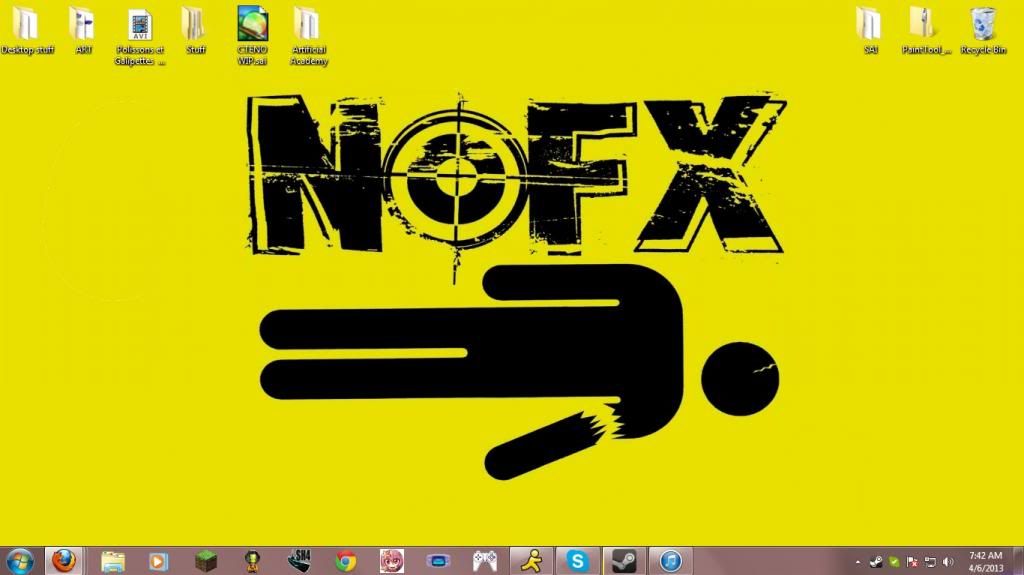Launch Minecraft from the taskbar
This screenshot has width=1024, height=575.
(206, 561)
